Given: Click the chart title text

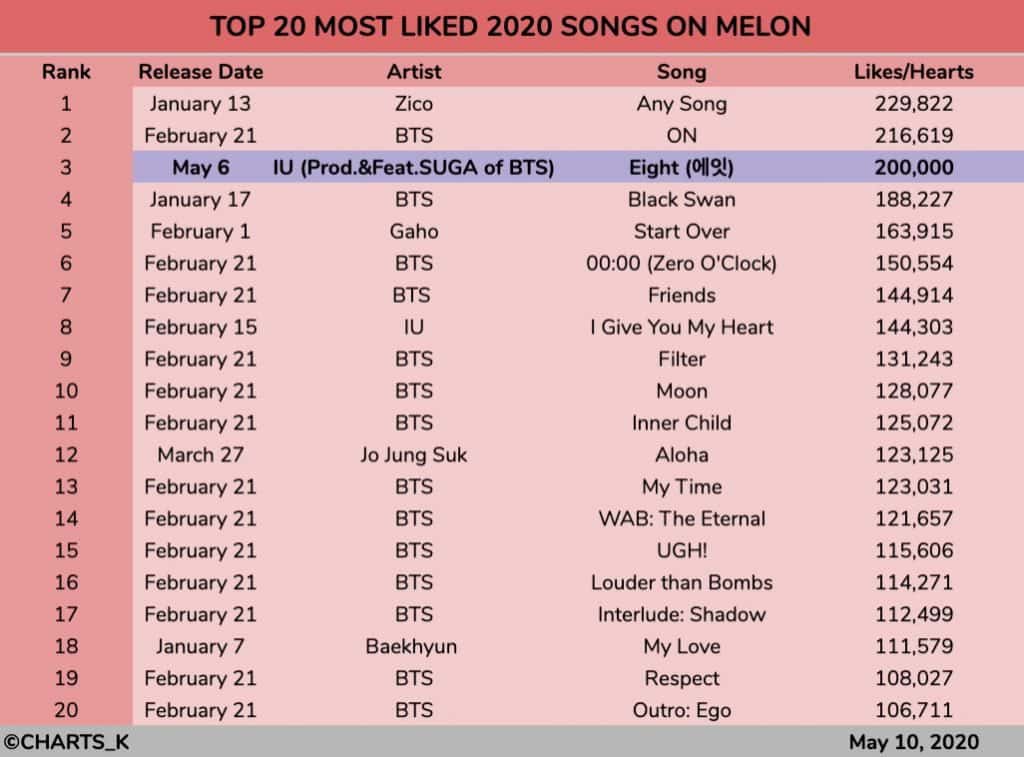Looking at the screenshot, I should click(510, 26).
